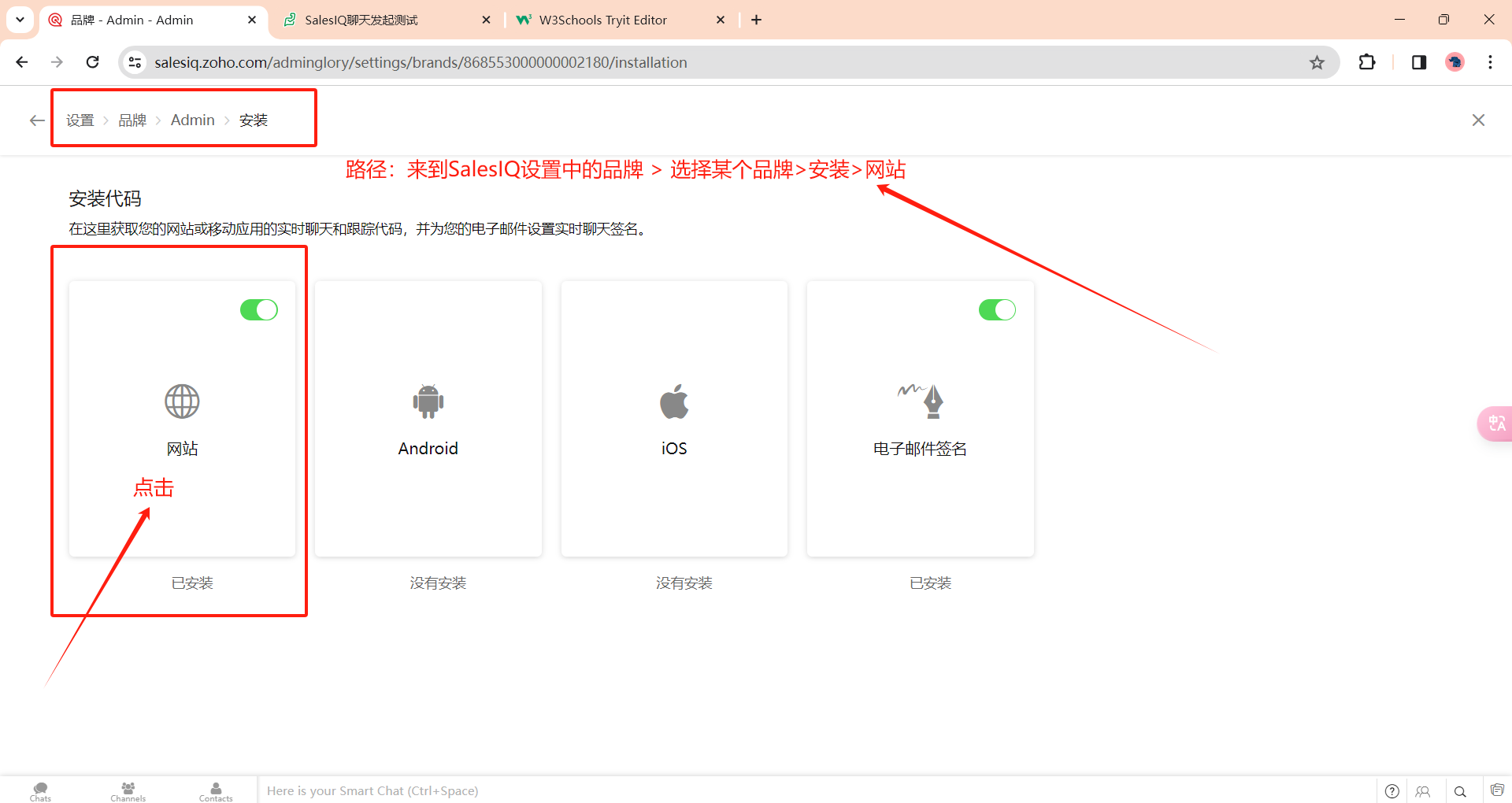Close the SalesIQ聊天发起测试 tab
1512x803 pixels.
point(486,20)
